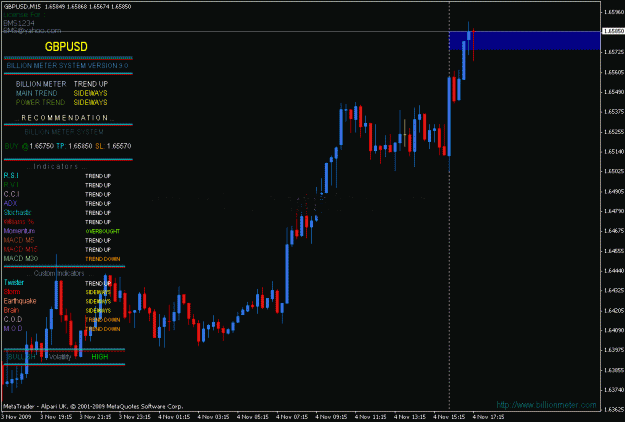The height and width of the screenshot is (422, 625).
Task: Click the Earthquake custom indicator label
Action: pos(20,301)
